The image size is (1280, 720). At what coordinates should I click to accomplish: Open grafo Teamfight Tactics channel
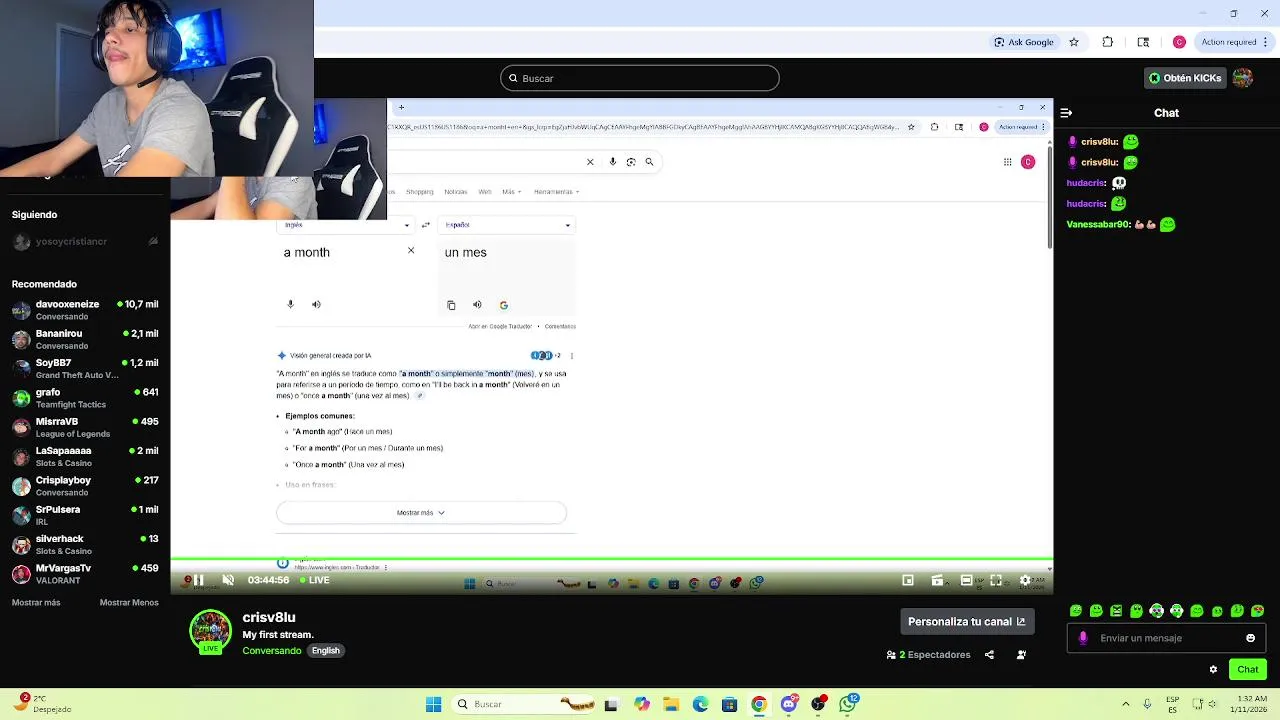click(x=85, y=398)
